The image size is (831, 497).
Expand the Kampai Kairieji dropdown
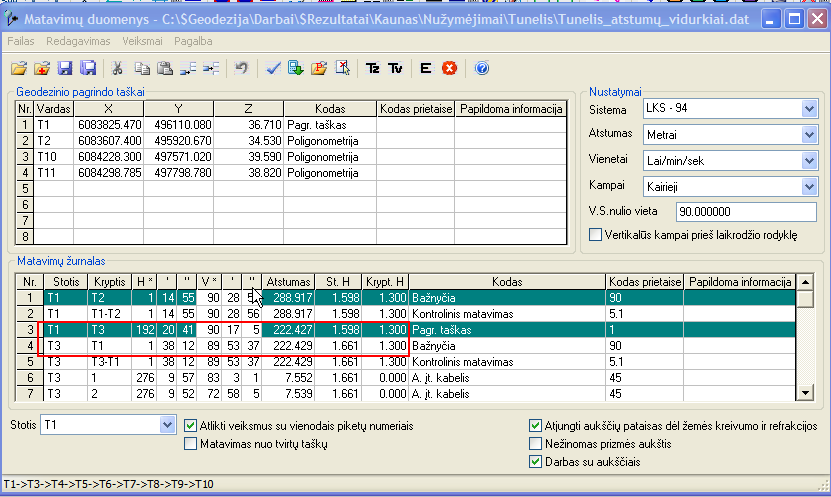[809, 187]
